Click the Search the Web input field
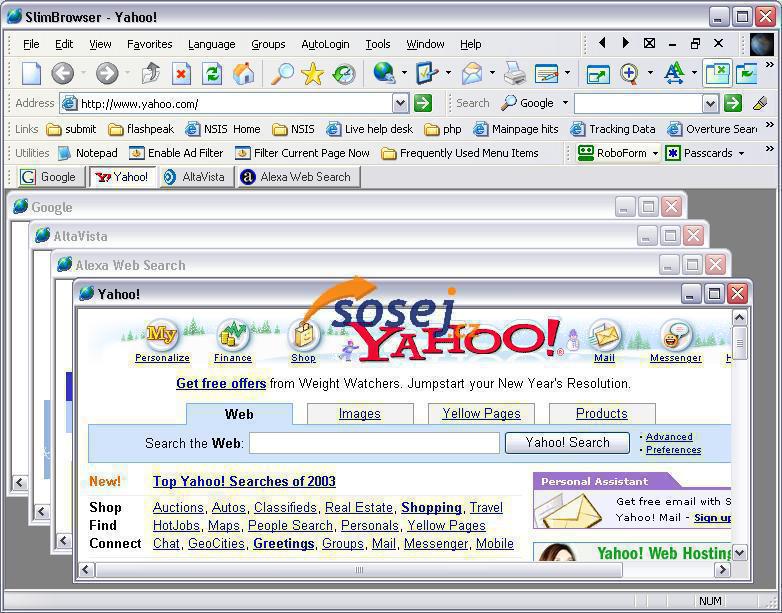The width and height of the screenshot is (782, 613). click(x=374, y=443)
